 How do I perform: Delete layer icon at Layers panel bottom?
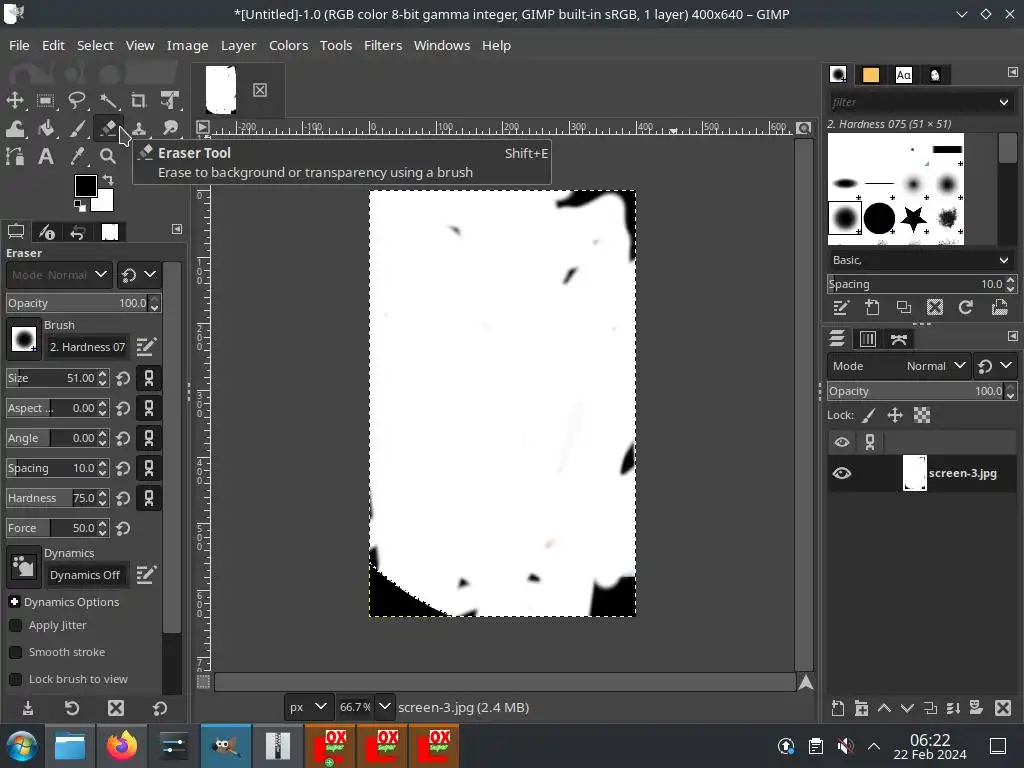point(1003,708)
